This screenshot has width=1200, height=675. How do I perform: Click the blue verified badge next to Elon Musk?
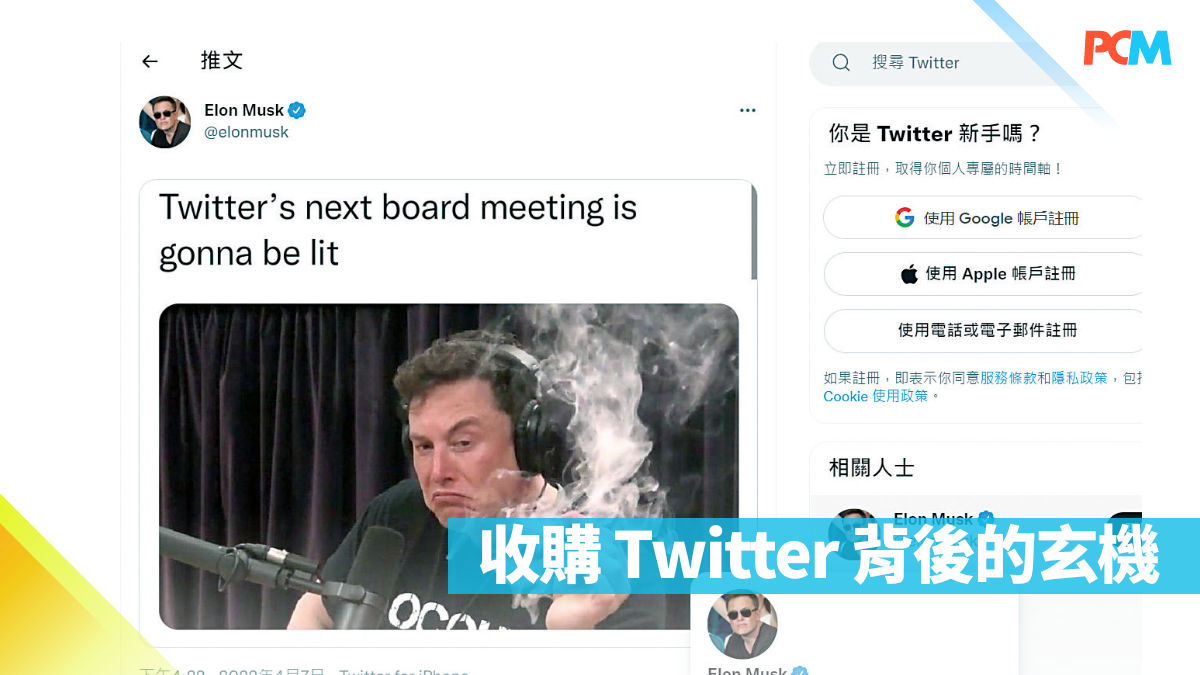[x=297, y=110]
